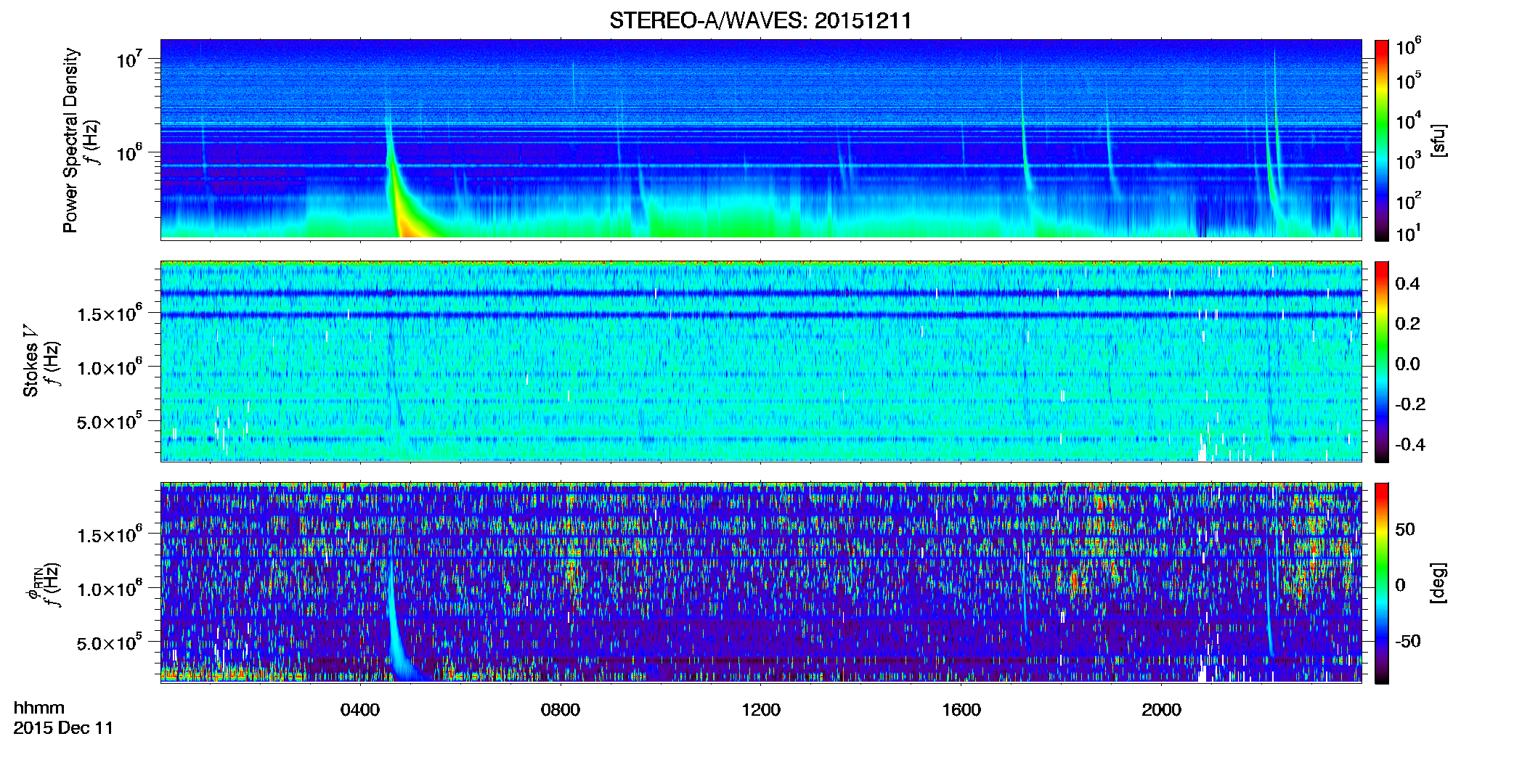Click the φ RTN axis label

pyautogui.click(x=33, y=583)
